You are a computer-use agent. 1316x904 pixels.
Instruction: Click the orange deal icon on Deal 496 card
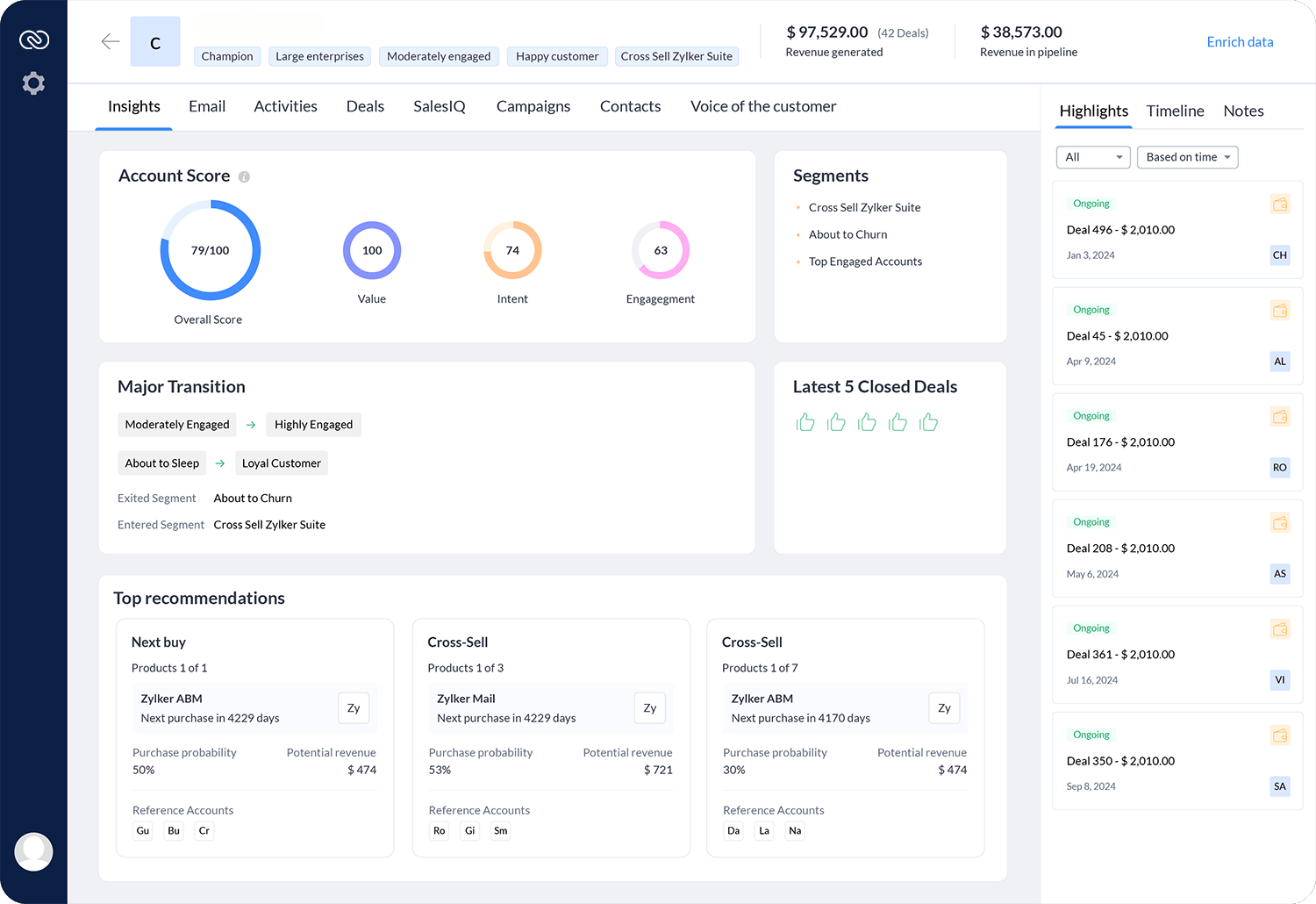[1280, 204]
